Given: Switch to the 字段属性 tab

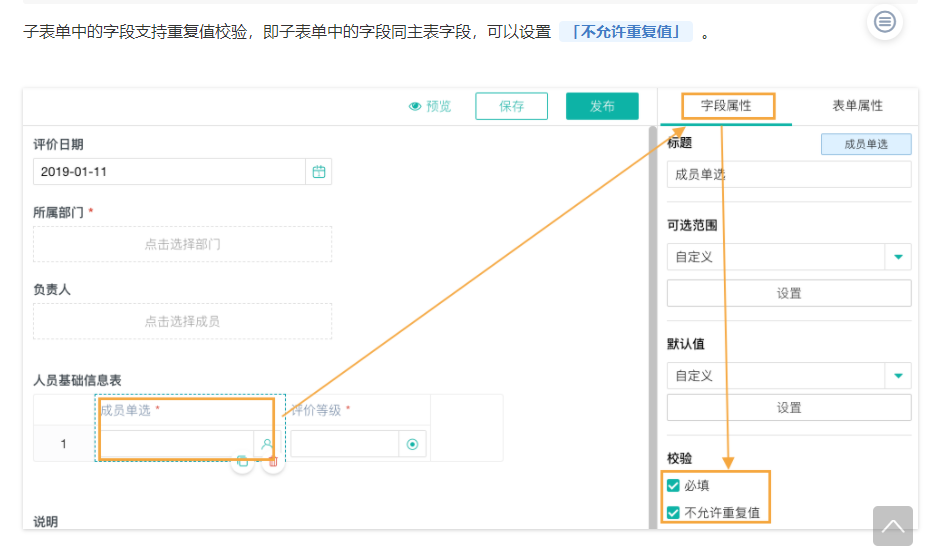Looking at the screenshot, I should (726, 106).
